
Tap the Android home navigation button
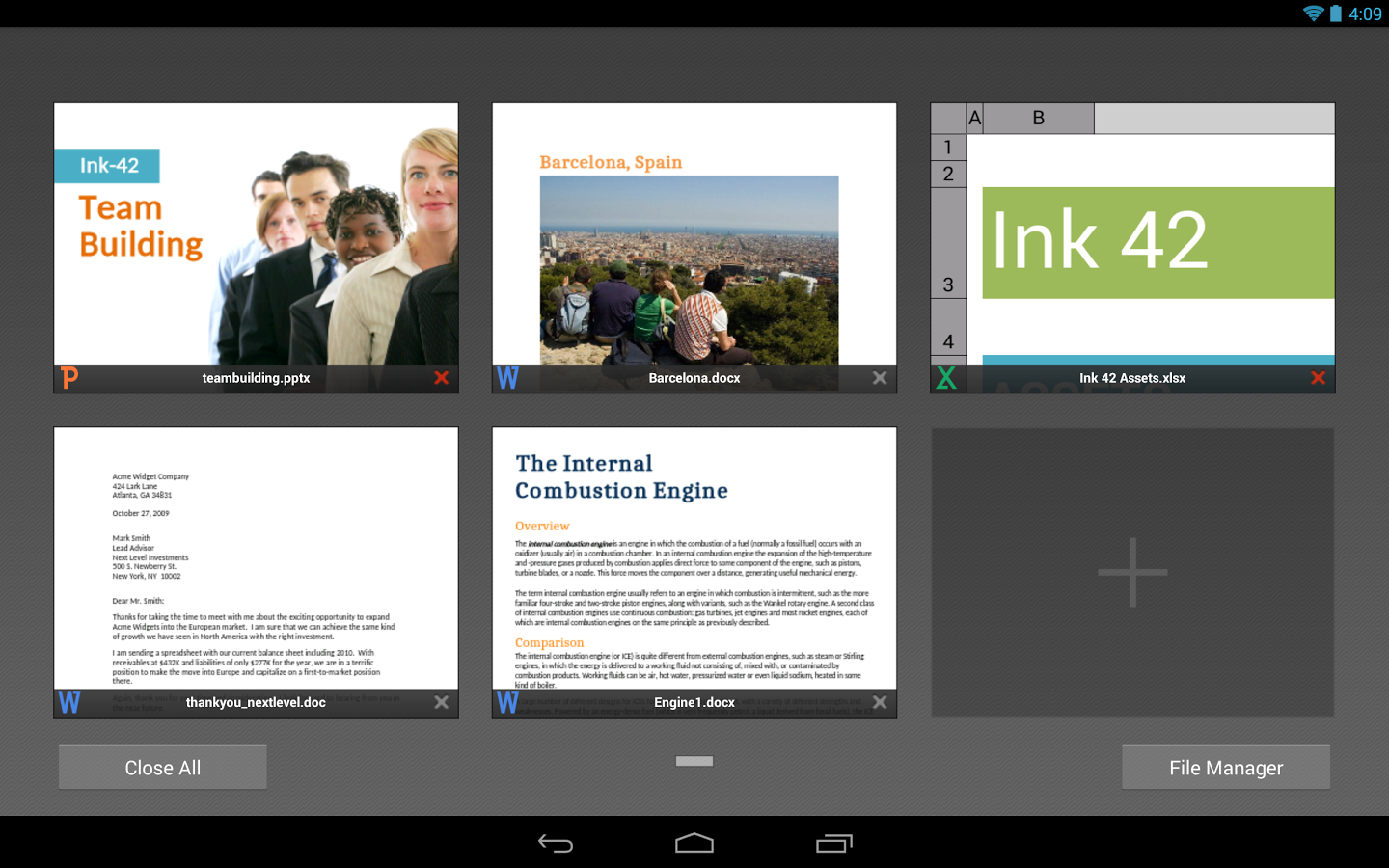pos(694,844)
